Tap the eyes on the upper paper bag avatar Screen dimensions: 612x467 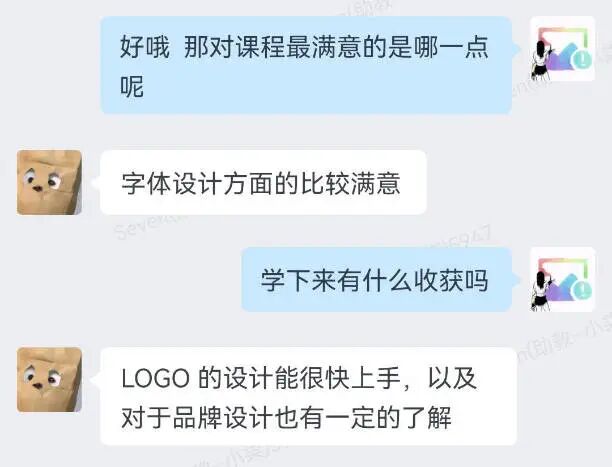(x=42, y=181)
